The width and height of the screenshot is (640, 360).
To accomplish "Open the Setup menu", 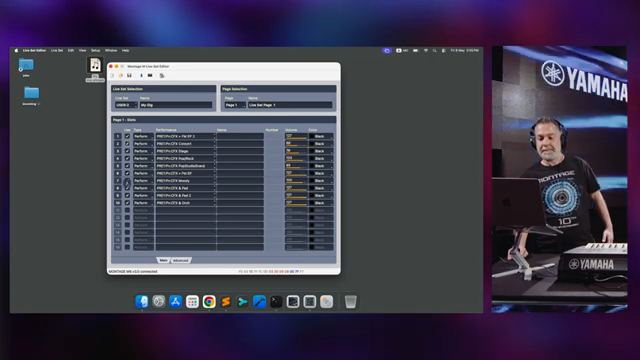I will click(96, 51).
